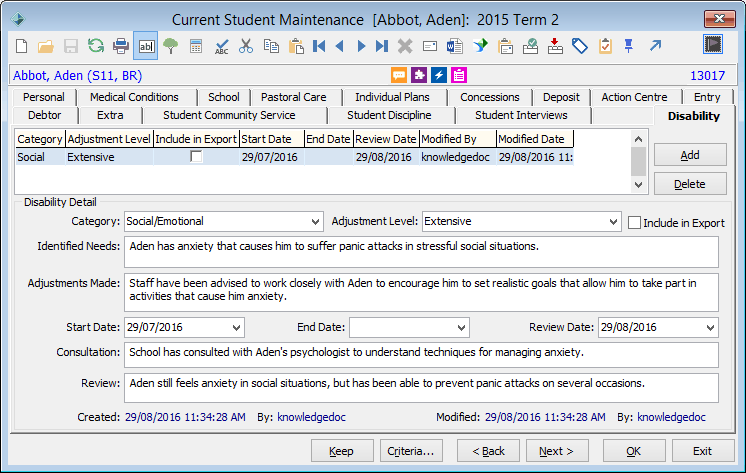Print using the printer icon
This screenshot has width=746, height=473.
click(x=121, y=46)
